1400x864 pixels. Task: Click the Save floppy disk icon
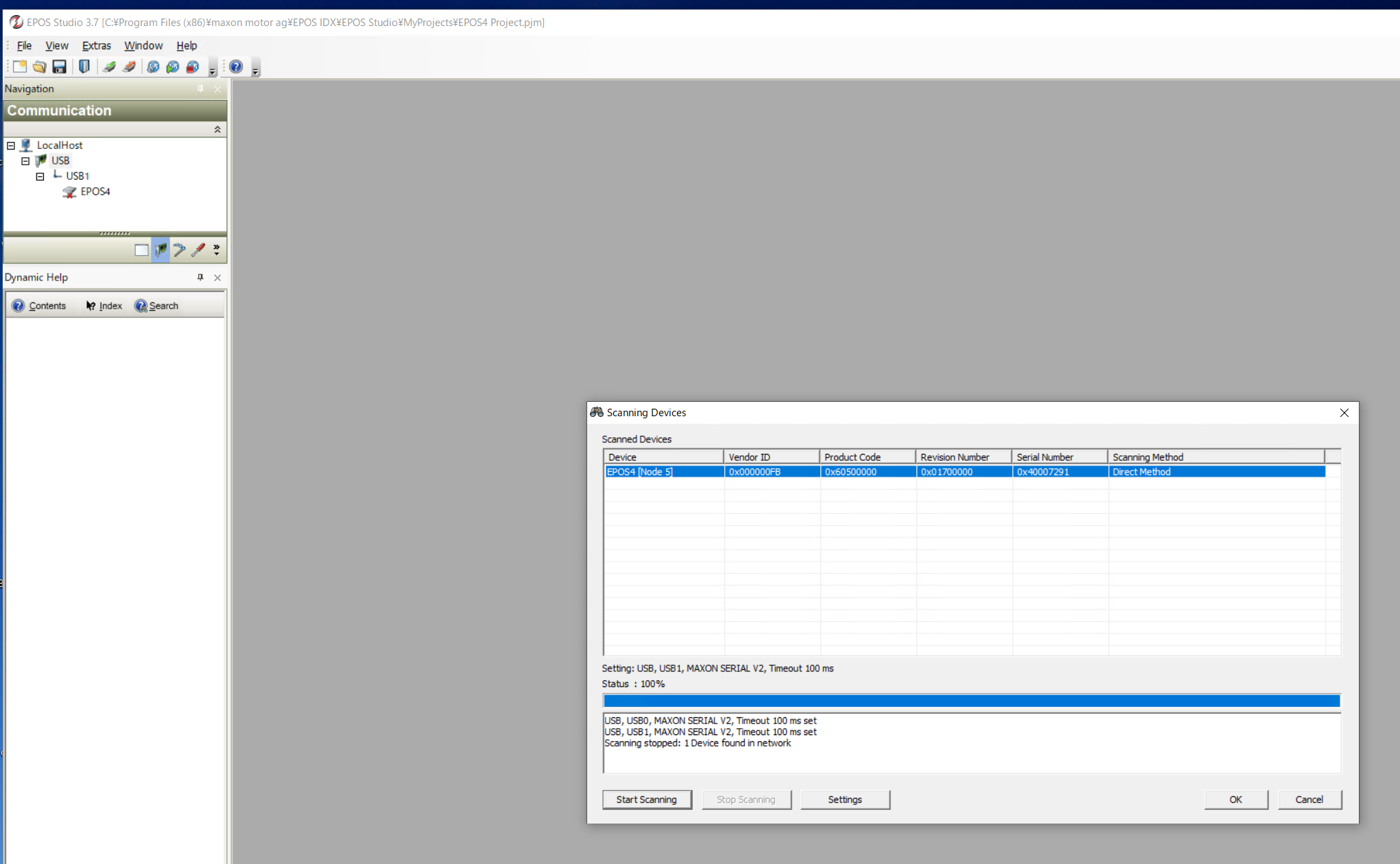pos(60,67)
